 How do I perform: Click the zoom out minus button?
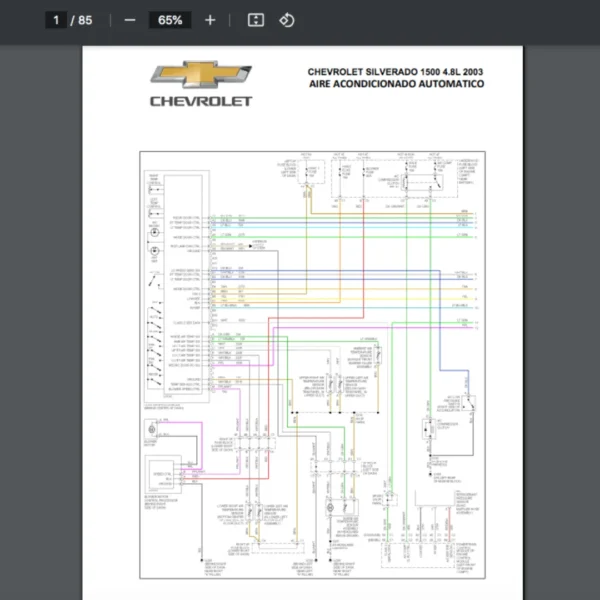(x=130, y=20)
